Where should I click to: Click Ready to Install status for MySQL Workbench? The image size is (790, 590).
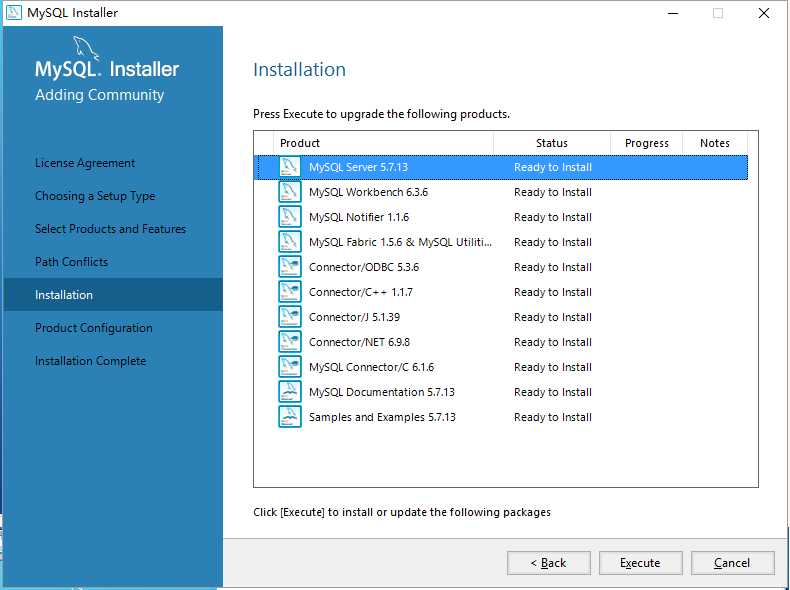553,192
